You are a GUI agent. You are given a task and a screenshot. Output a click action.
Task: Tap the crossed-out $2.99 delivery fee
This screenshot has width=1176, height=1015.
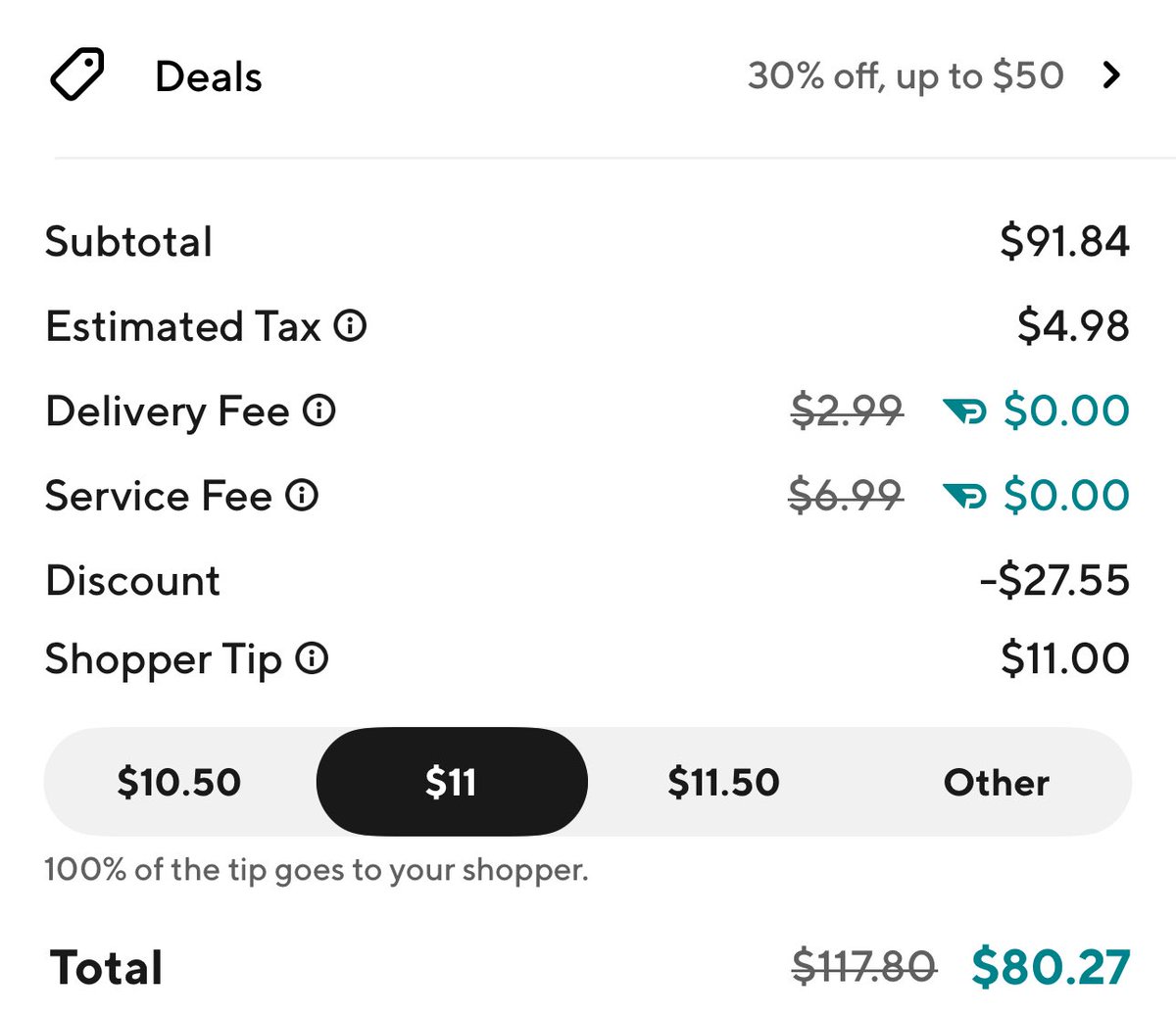point(847,411)
